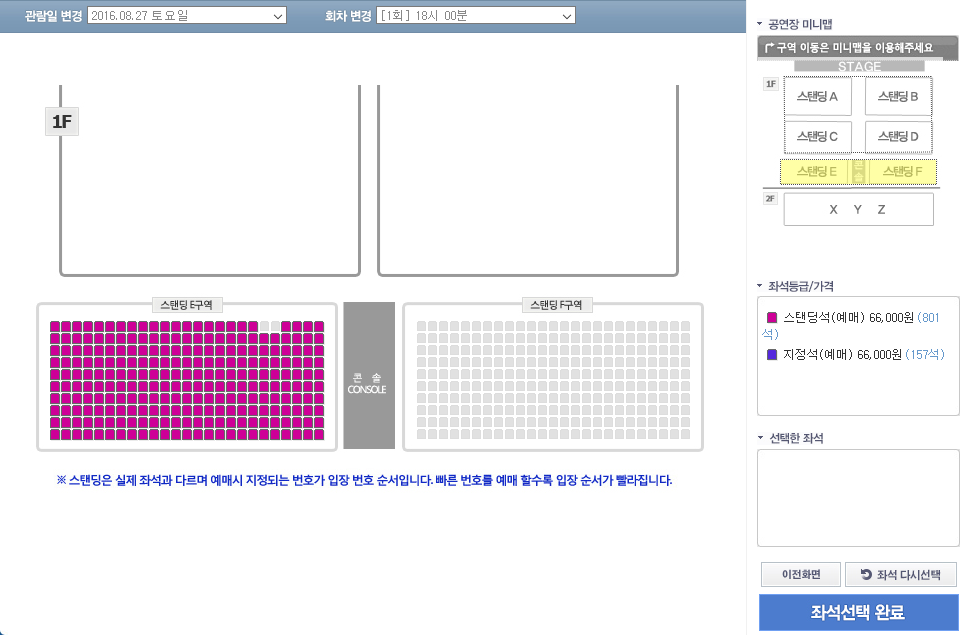Image resolution: width=970 pixels, height=635 pixels.
Task: Collapse the 좌석등급/가격 section
Action: (x=761, y=286)
